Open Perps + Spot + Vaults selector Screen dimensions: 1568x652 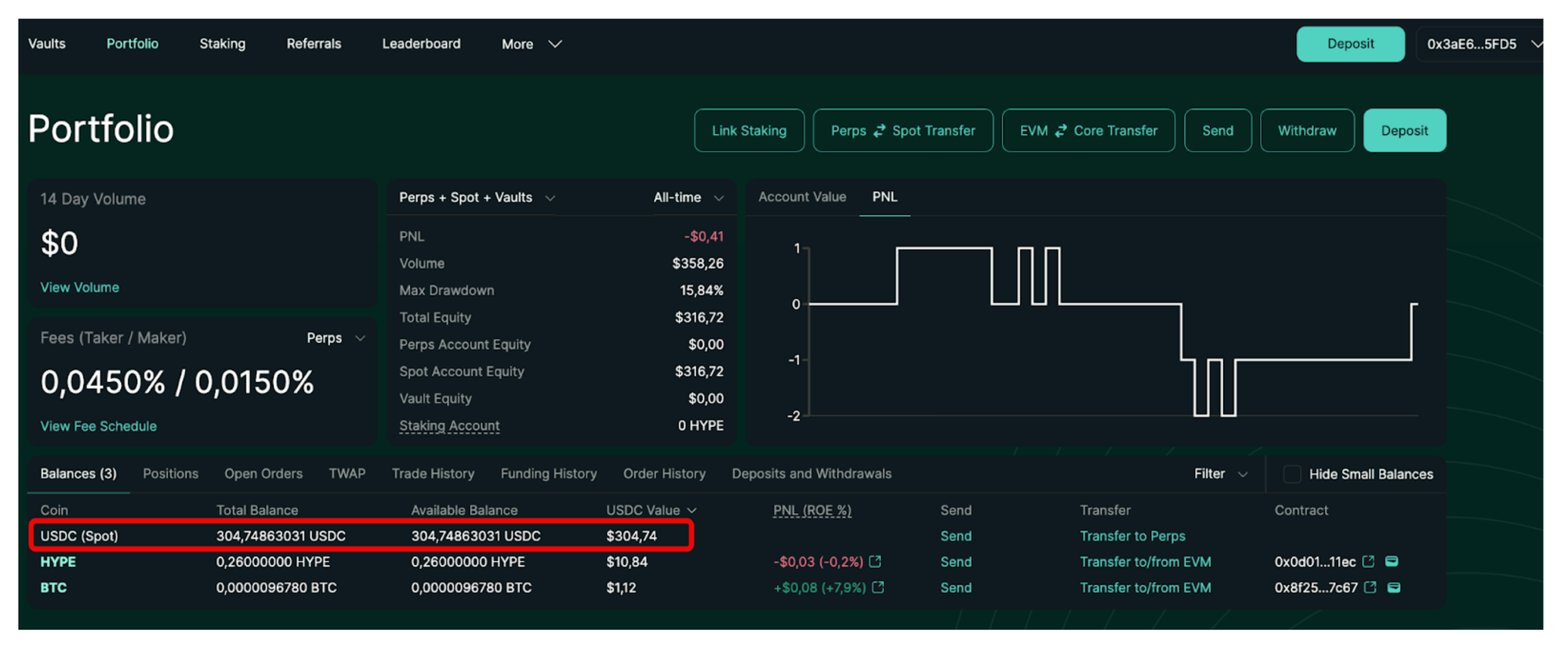pyautogui.click(x=477, y=198)
